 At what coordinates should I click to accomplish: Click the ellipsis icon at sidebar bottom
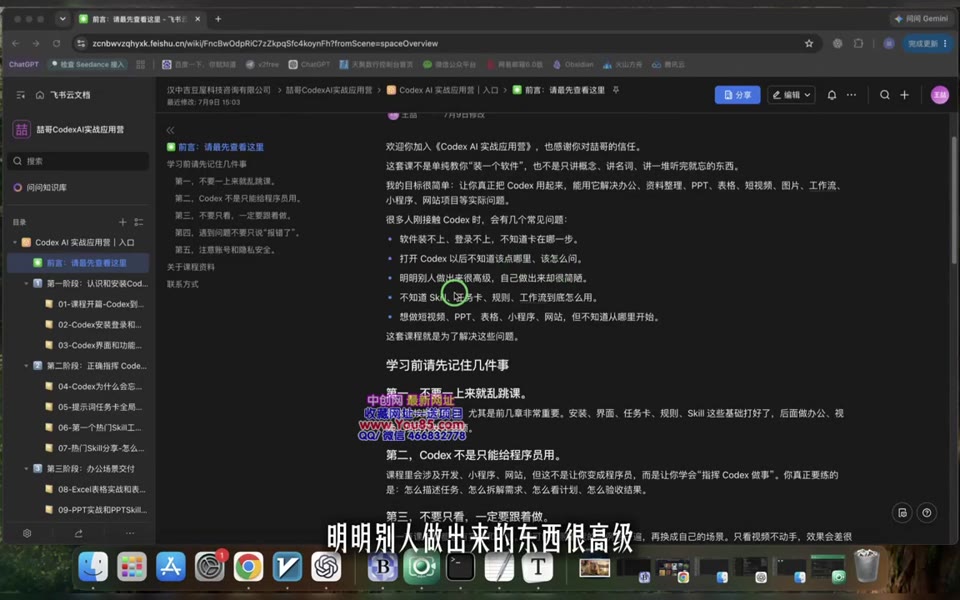[130, 533]
